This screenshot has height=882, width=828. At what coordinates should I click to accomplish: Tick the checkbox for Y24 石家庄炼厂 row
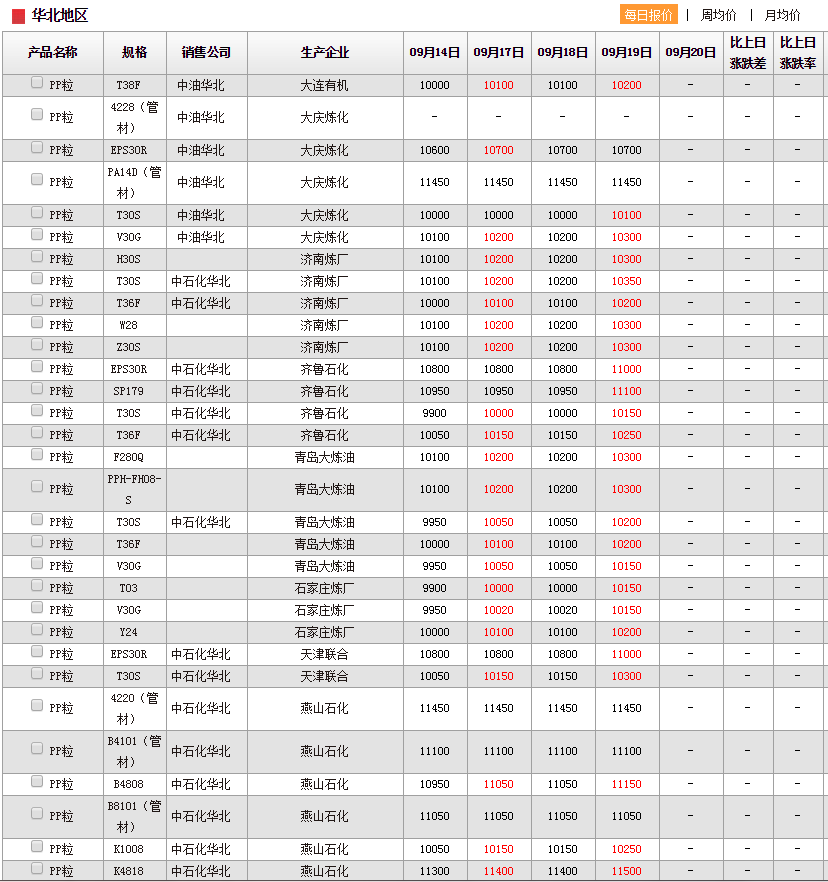coord(37,629)
